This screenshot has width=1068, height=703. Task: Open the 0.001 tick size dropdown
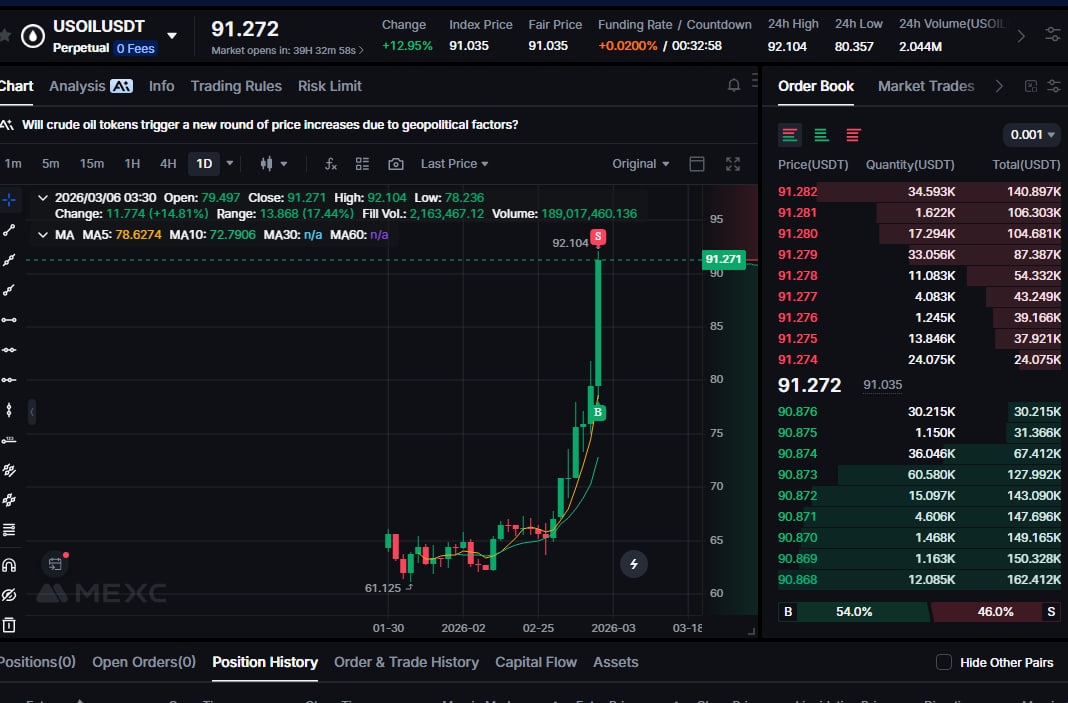[x=1031, y=134]
